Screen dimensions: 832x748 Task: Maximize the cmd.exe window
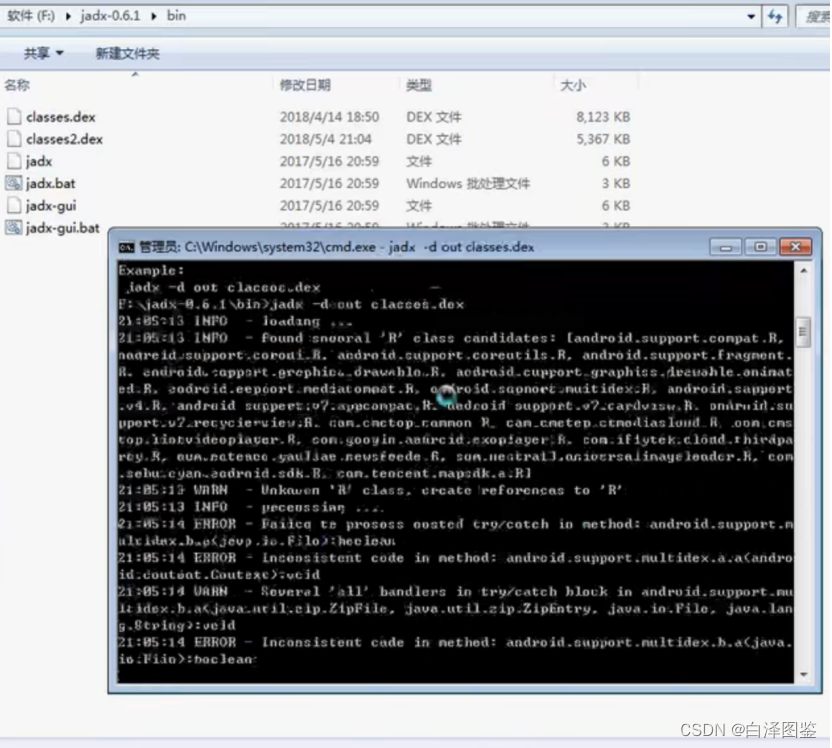(x=760, y=247)
